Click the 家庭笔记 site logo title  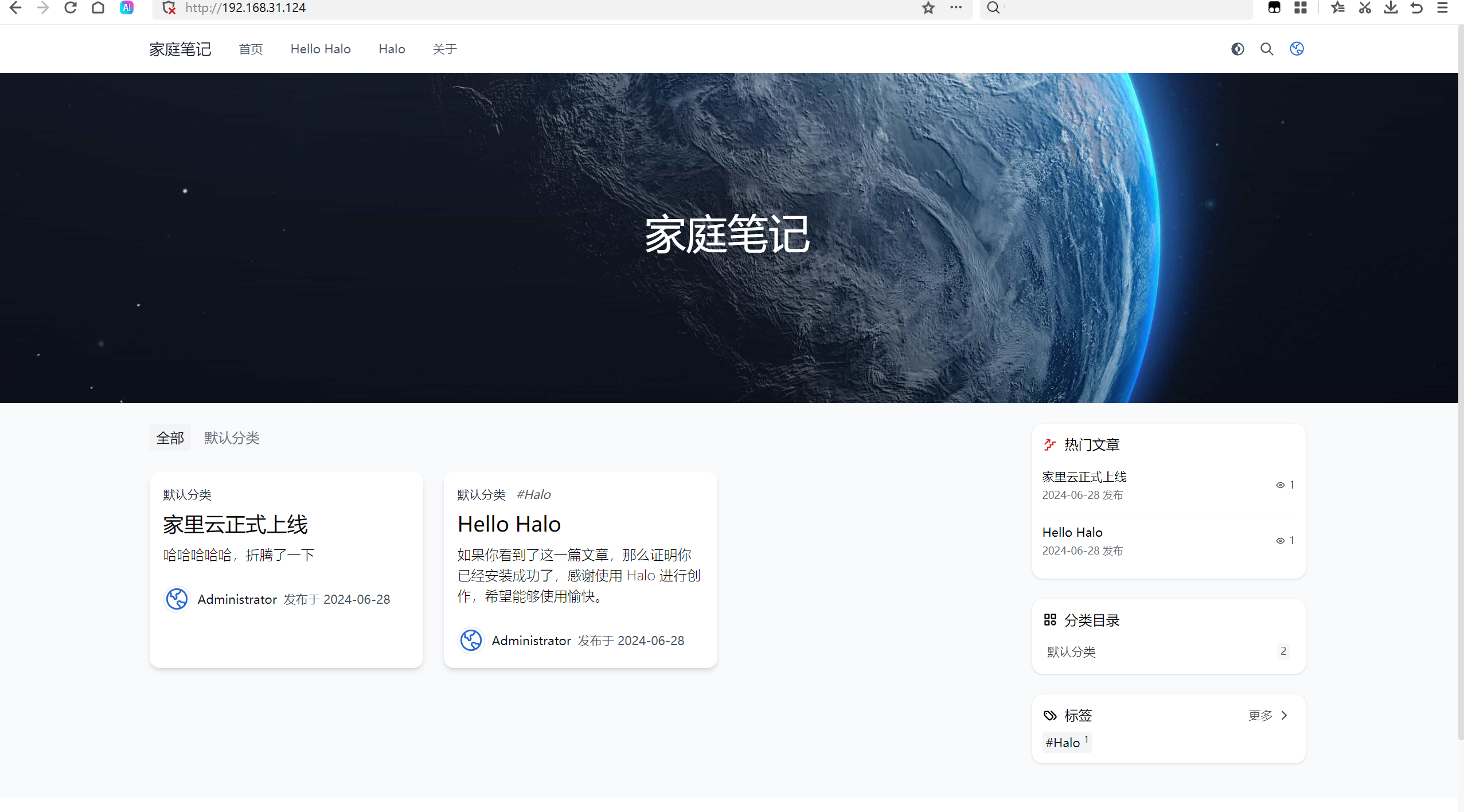tap(180, 49)
